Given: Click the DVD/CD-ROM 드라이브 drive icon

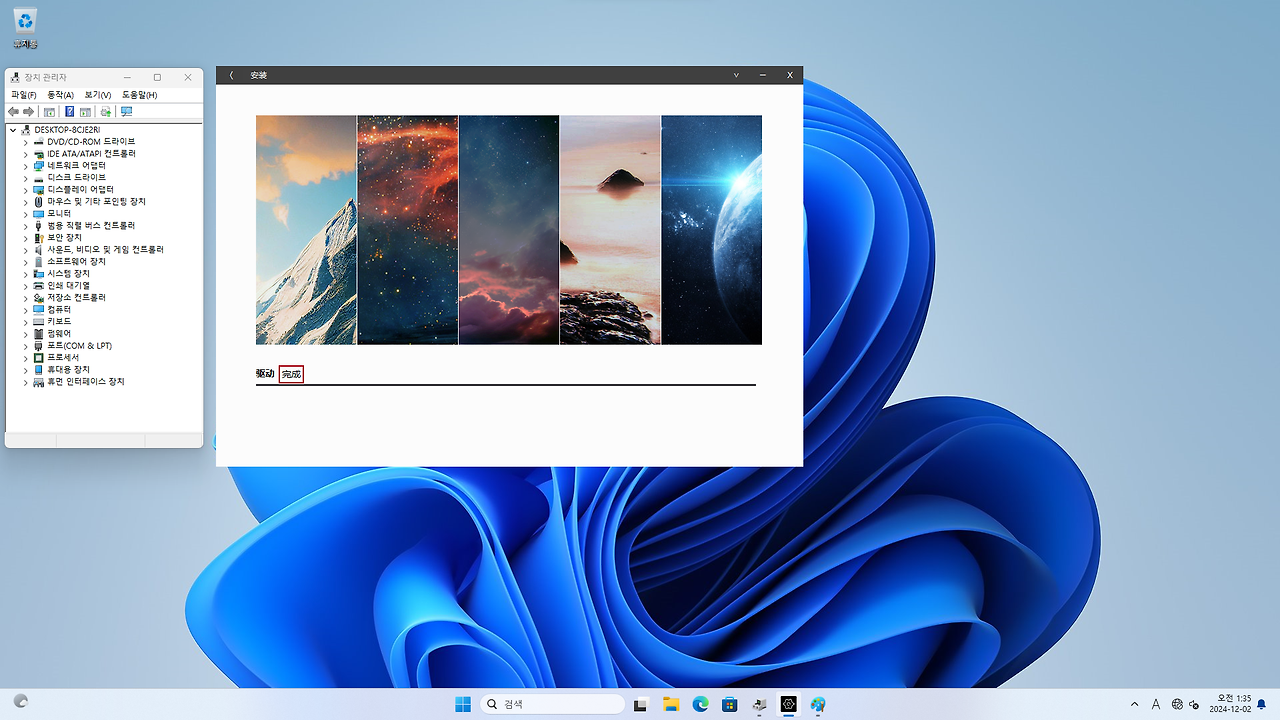Looking at the screenshot, I should [39, 142].
